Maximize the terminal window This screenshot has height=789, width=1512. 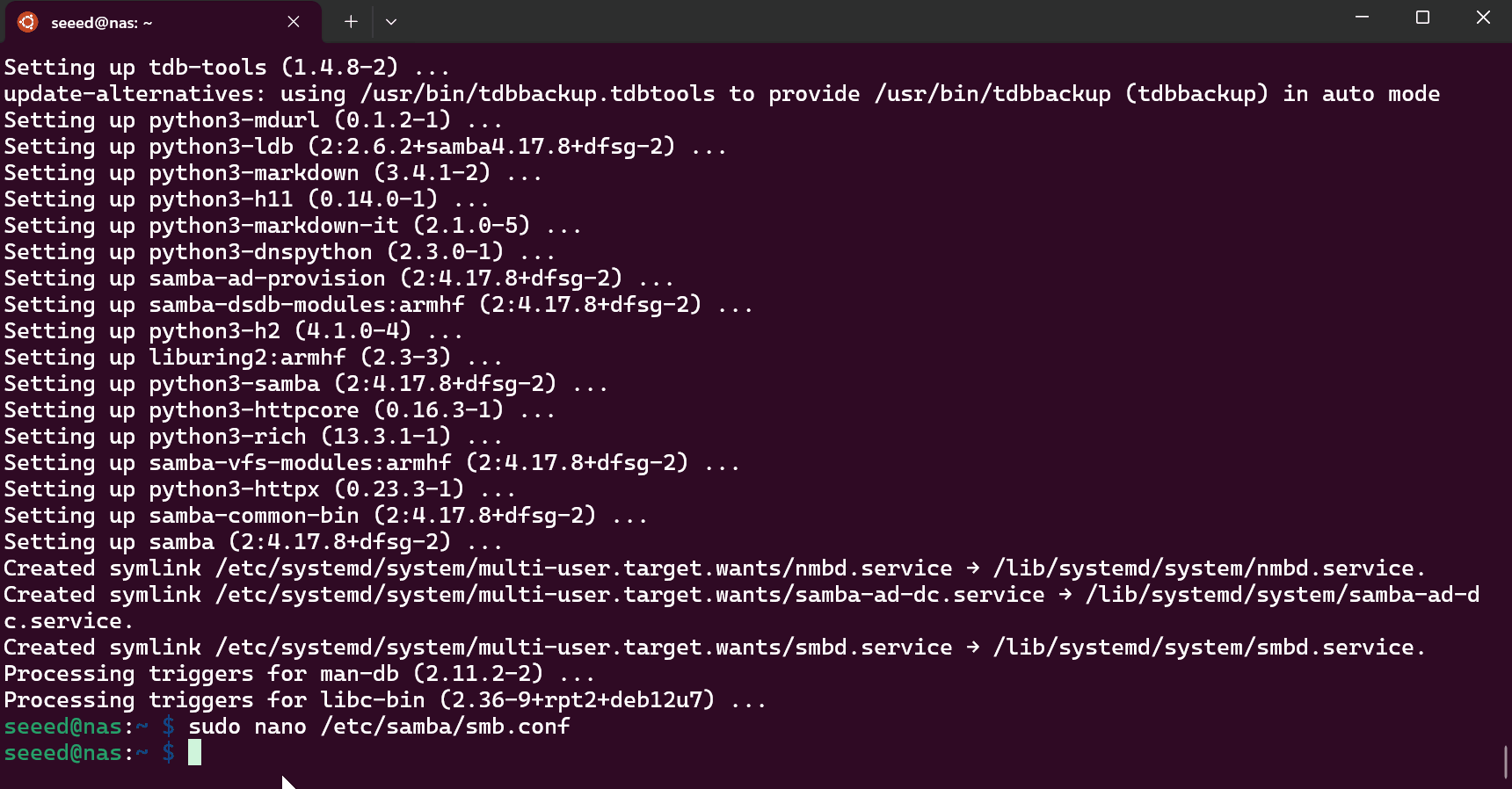1422,18
